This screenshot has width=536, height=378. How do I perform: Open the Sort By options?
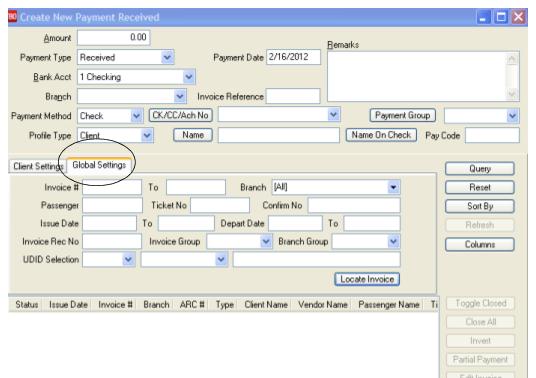[x=480, y=206]
